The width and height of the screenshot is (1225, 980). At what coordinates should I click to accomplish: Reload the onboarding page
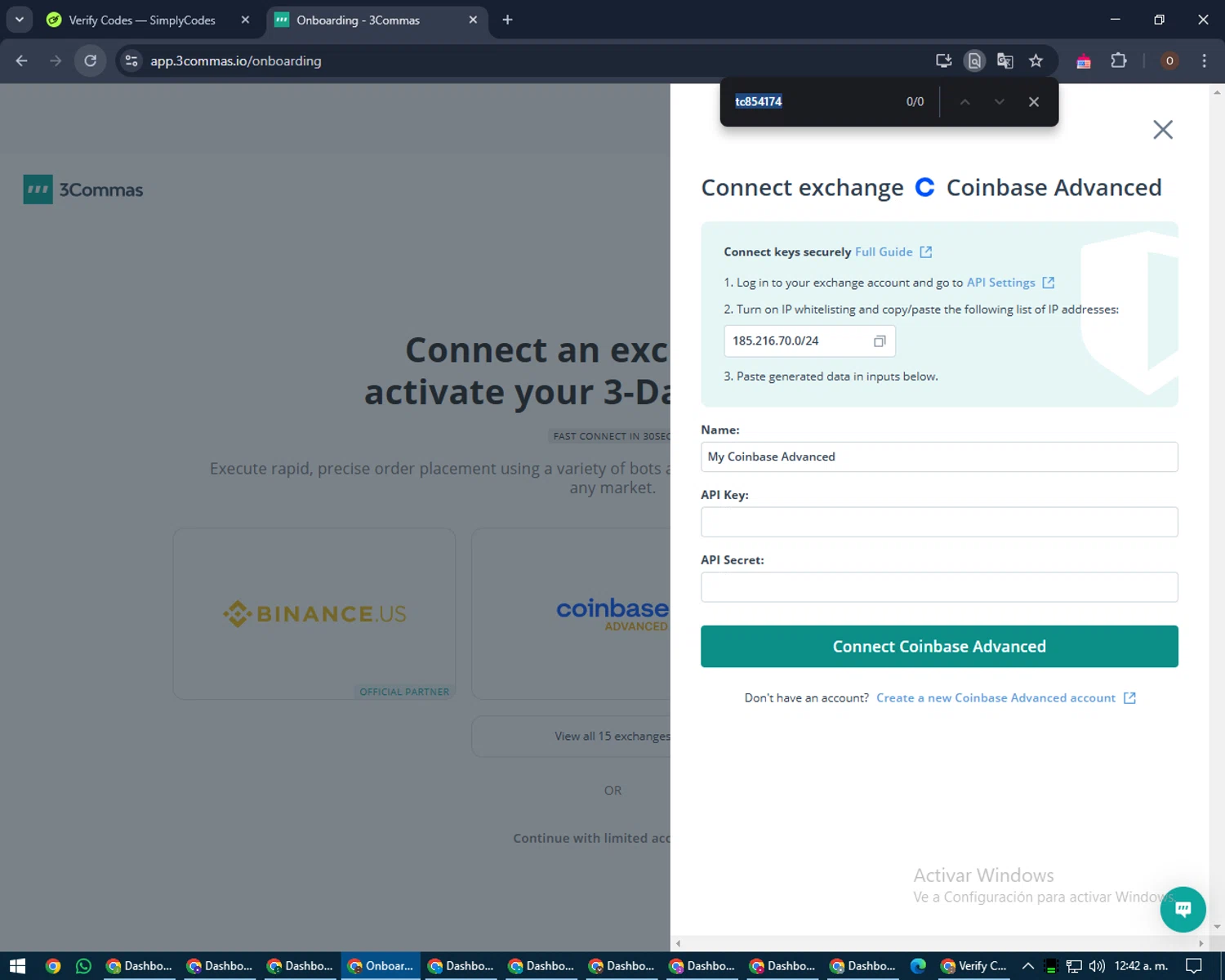click(x=91, y=60)
